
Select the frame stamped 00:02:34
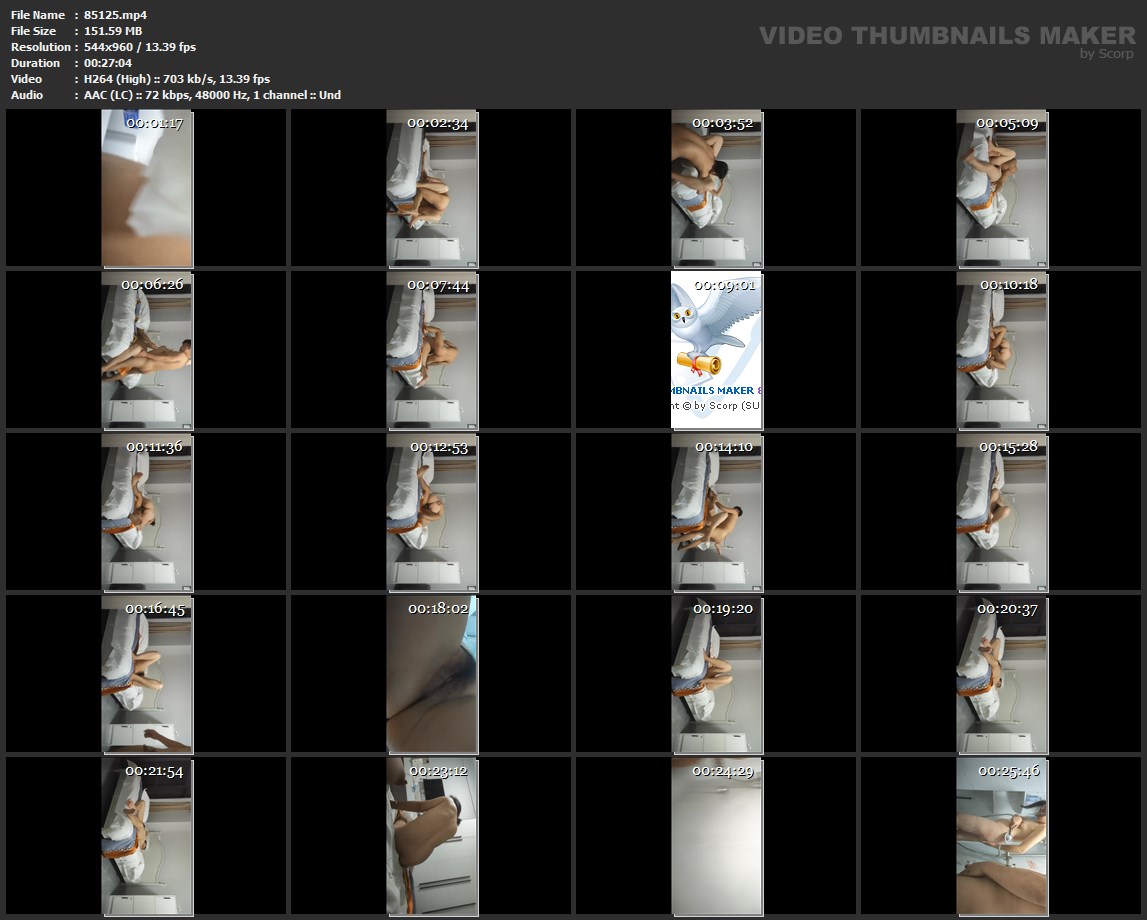(x=432, y=188)
